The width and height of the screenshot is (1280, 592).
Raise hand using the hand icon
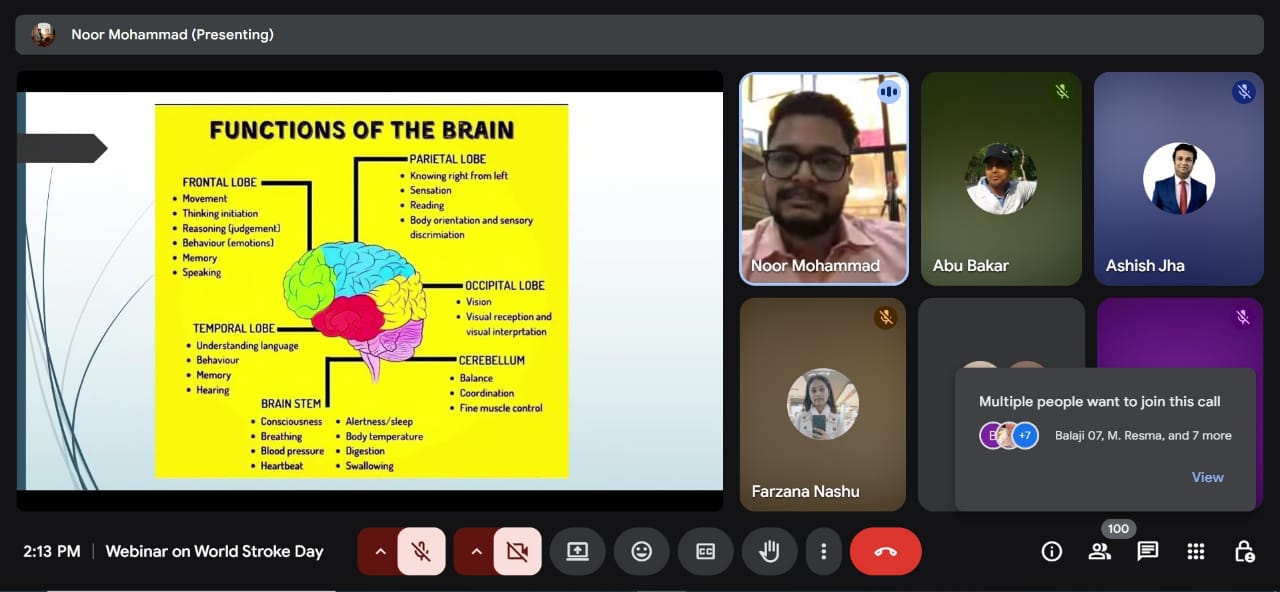(769, 551)
